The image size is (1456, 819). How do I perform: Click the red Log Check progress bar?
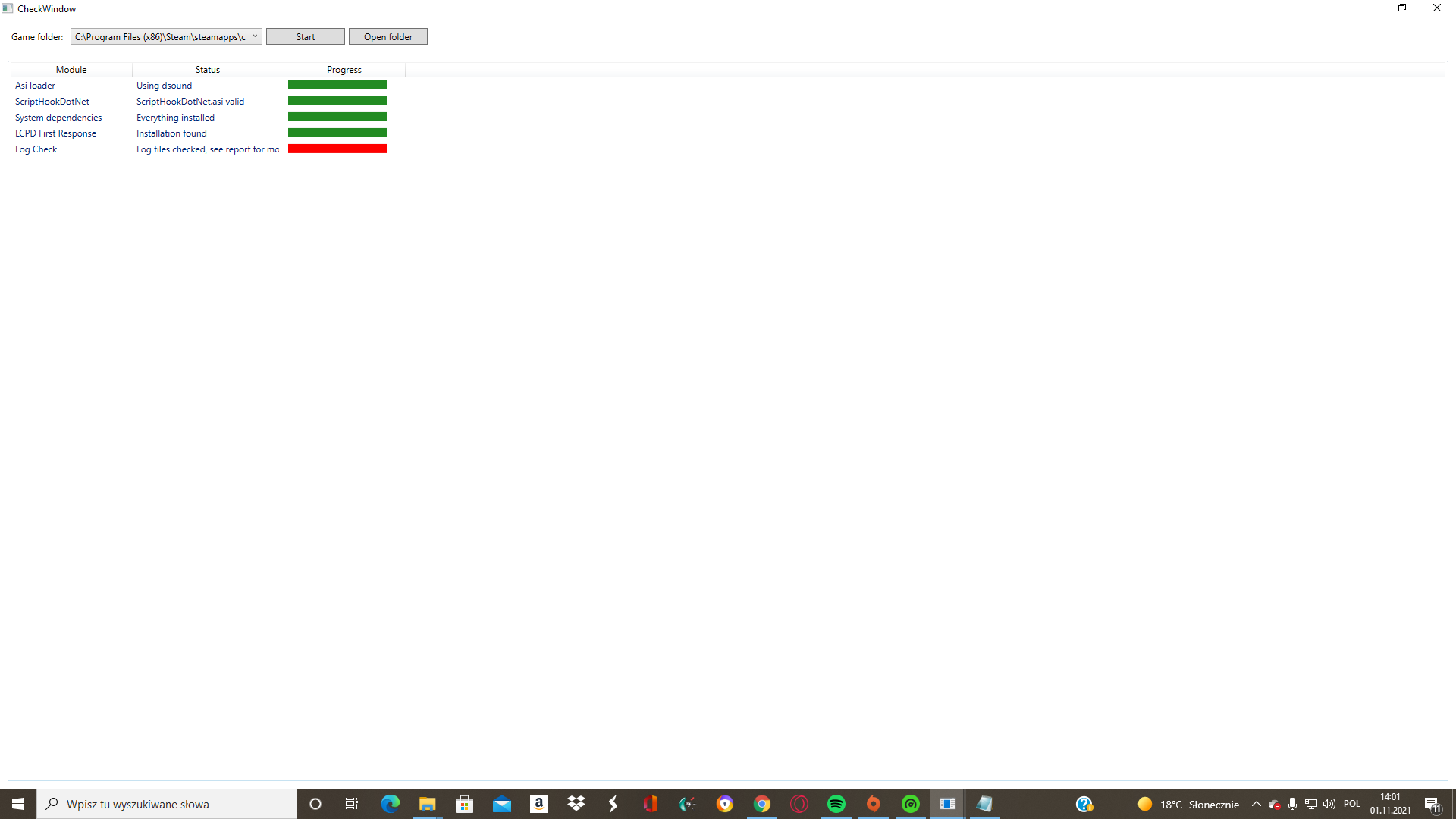[337, 149]
